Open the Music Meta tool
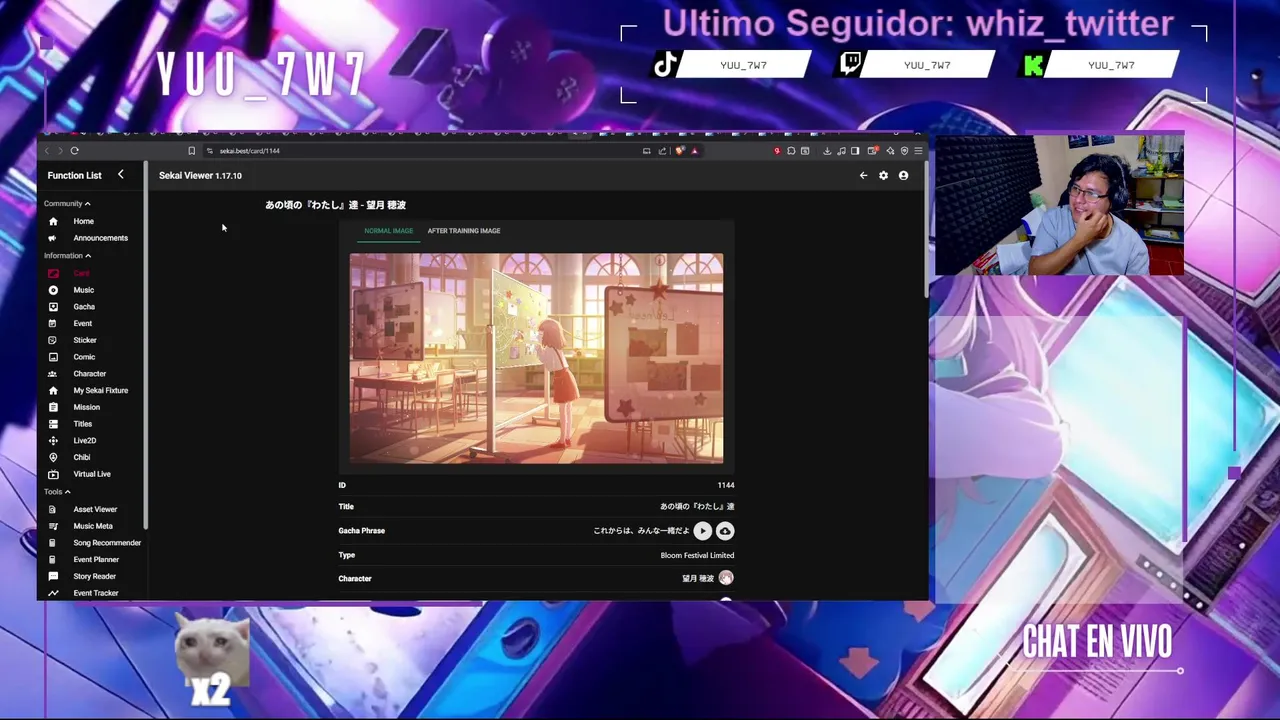Viewport: 1280px width, 720px height. tap(92, 526)
